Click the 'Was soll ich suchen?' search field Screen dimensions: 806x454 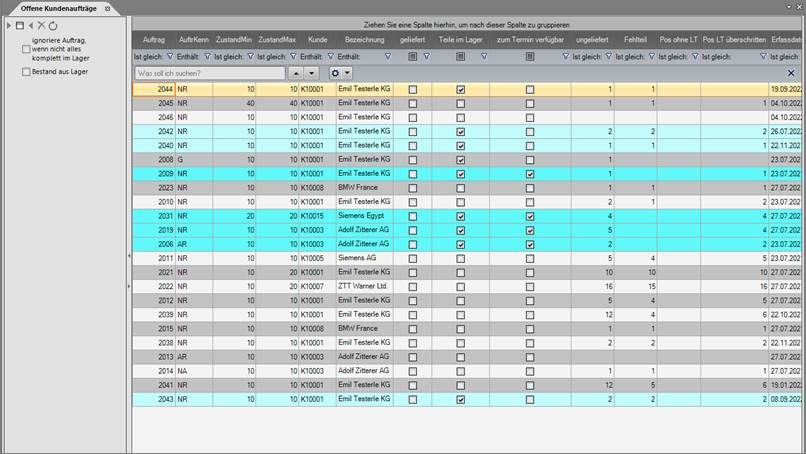(210, 74)
